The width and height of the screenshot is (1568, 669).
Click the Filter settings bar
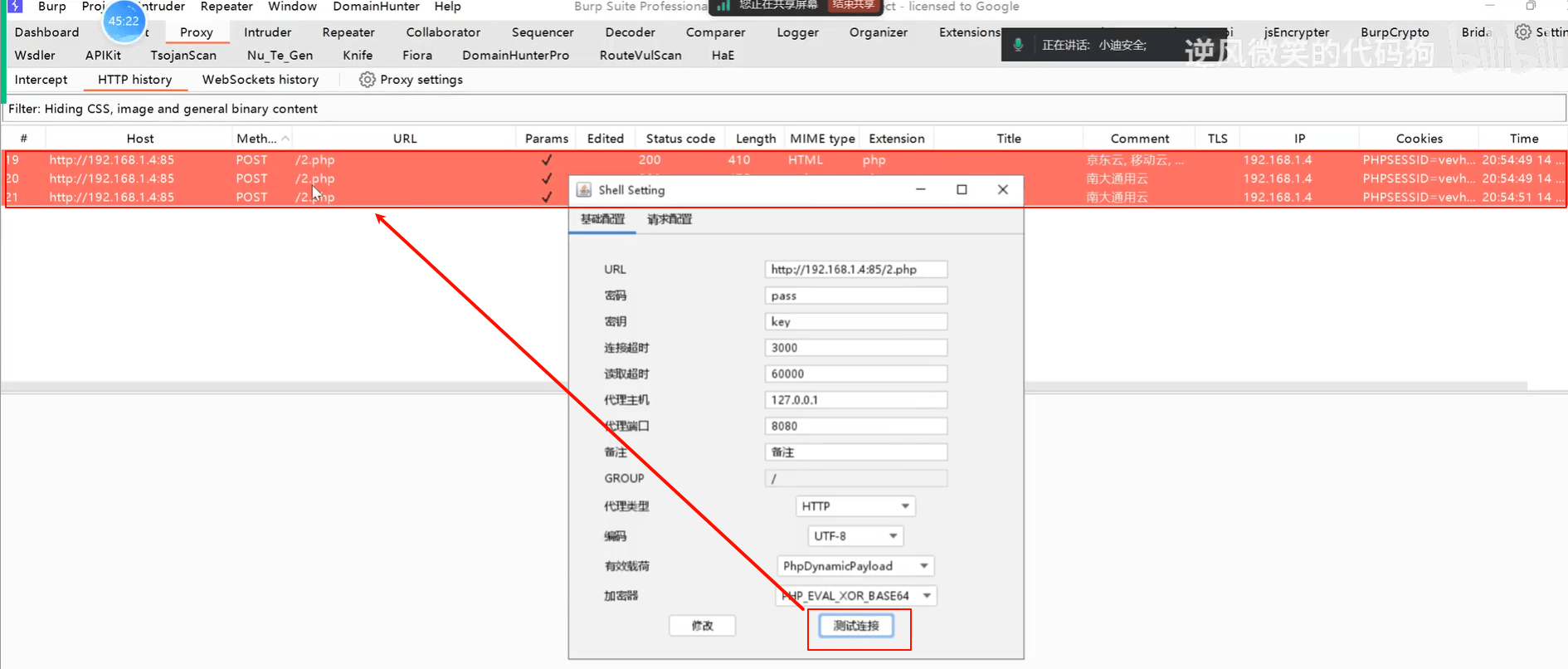point(783,109)
